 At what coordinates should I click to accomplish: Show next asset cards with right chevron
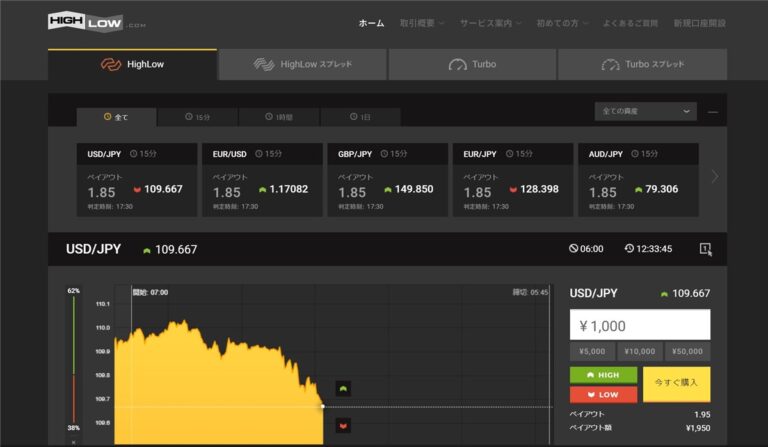click(715, 176)
